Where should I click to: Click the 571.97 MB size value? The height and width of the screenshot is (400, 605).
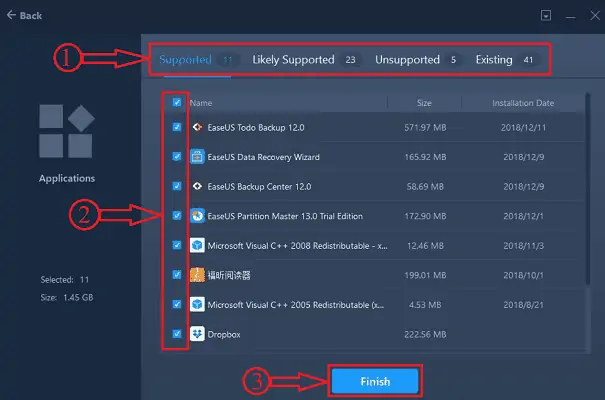[x=425, y=128]
